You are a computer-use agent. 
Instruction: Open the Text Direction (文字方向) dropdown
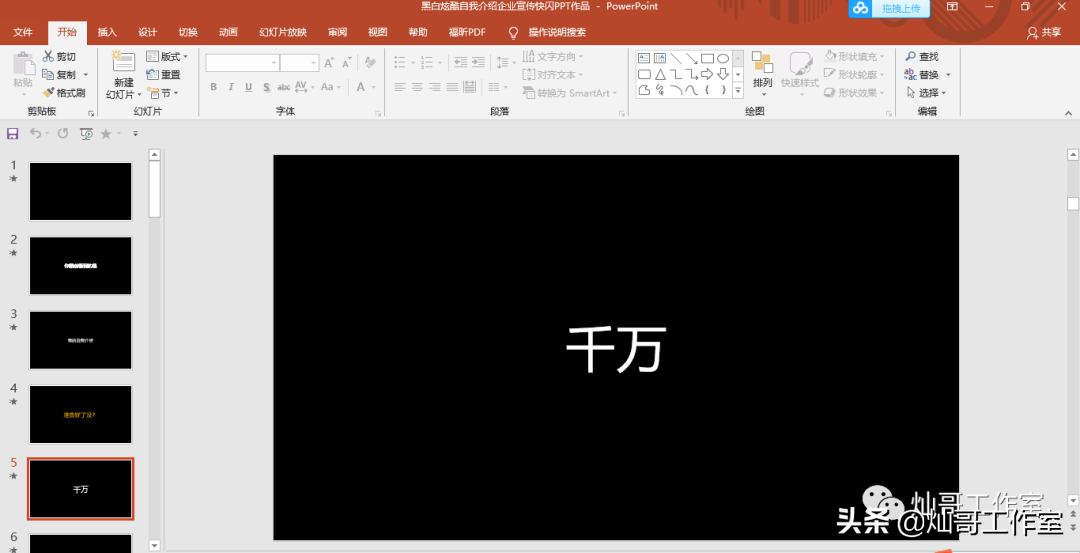(552, 56)
